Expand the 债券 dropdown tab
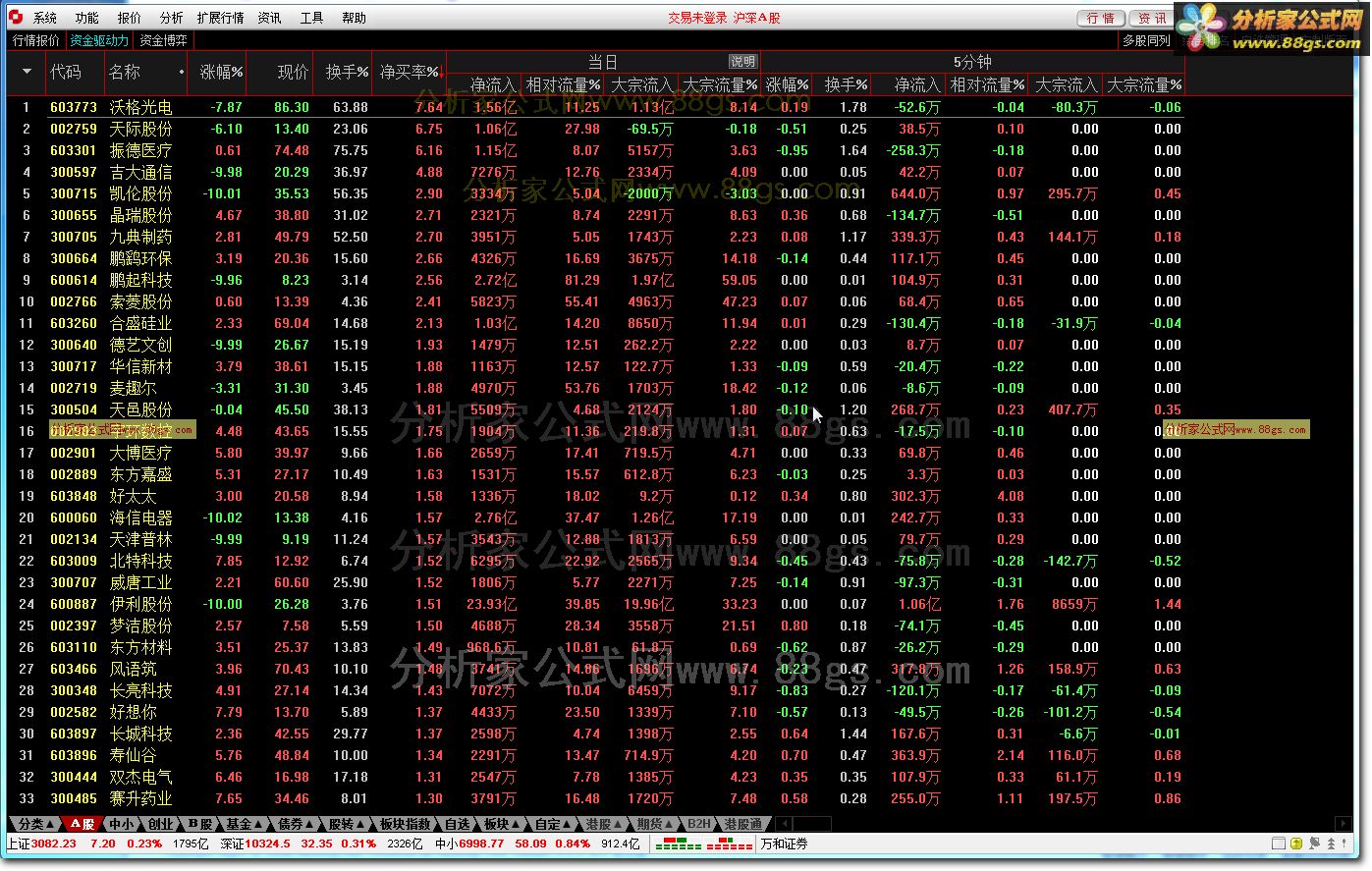The width and height of the screenshot is (1372, 871). point(296,824)
